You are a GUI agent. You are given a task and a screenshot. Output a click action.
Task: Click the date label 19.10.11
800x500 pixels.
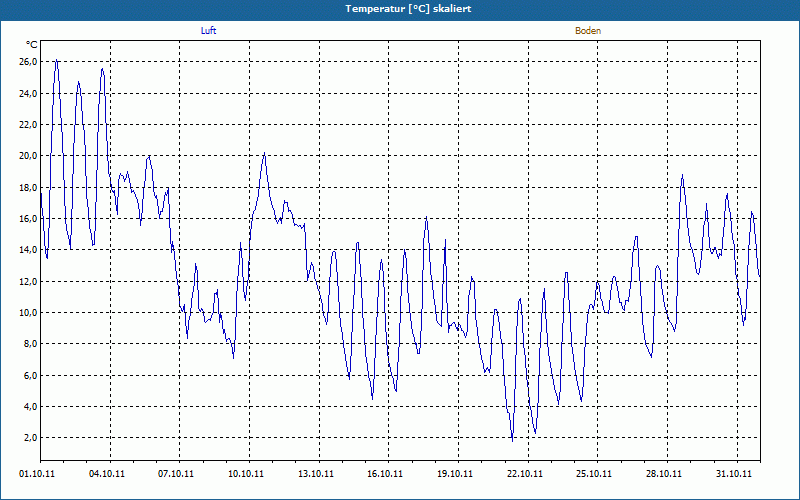tap(455, 473)
